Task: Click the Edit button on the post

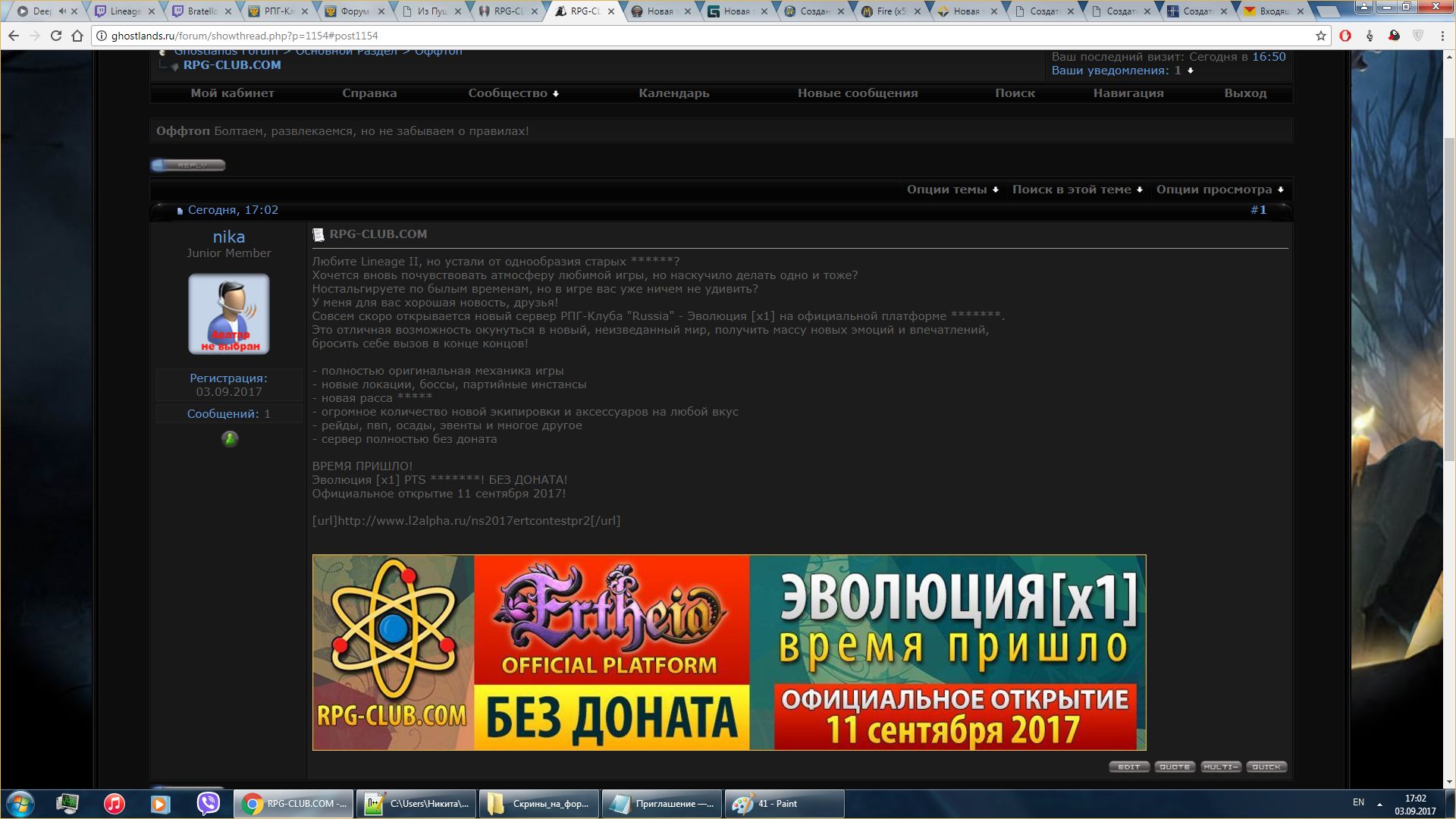Action: 1129,767
